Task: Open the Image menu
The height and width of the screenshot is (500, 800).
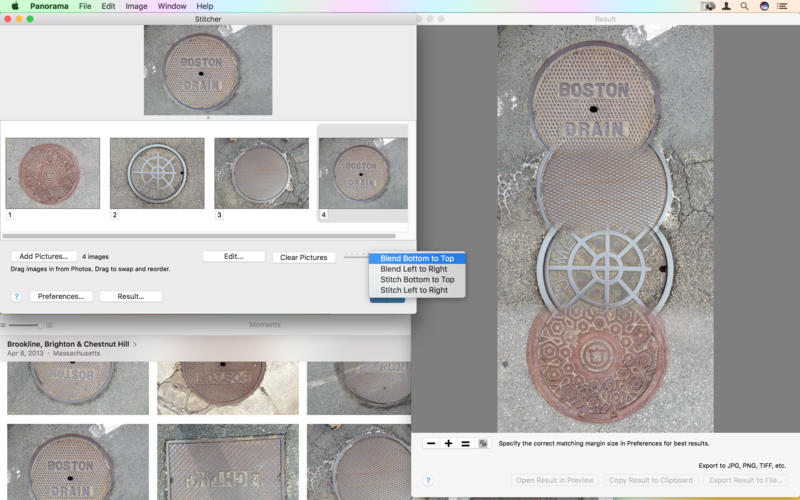Action: coord(136,6)
